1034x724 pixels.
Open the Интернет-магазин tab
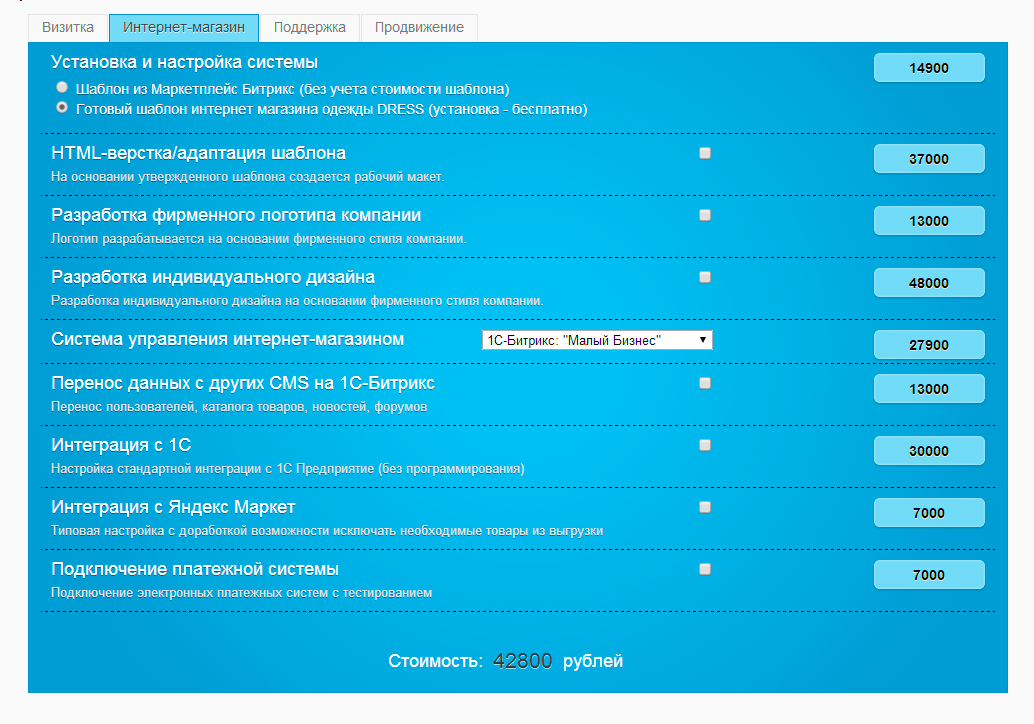[184, 27]
